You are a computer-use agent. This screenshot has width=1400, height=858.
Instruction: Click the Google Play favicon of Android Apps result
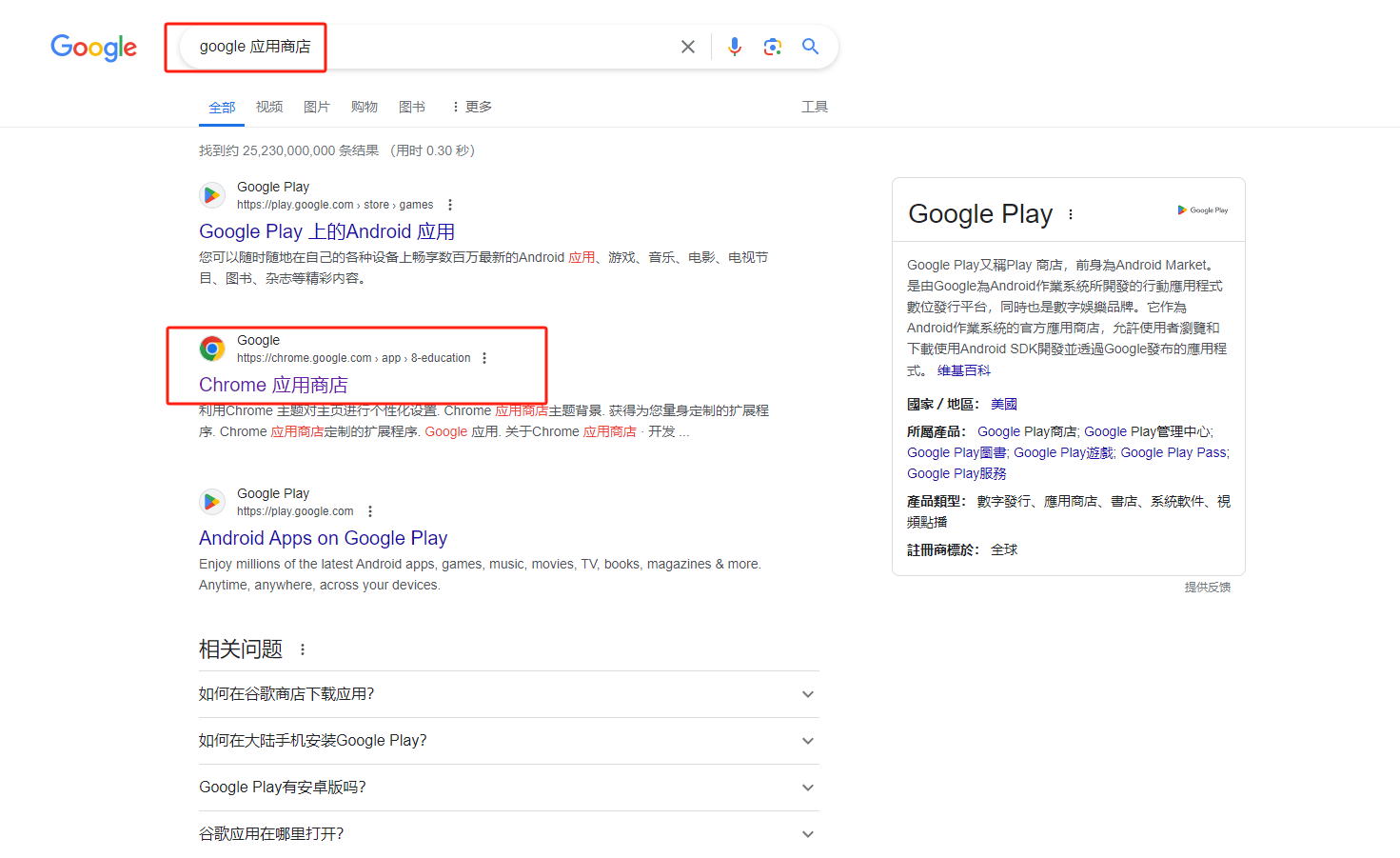[x=212, y=502]
